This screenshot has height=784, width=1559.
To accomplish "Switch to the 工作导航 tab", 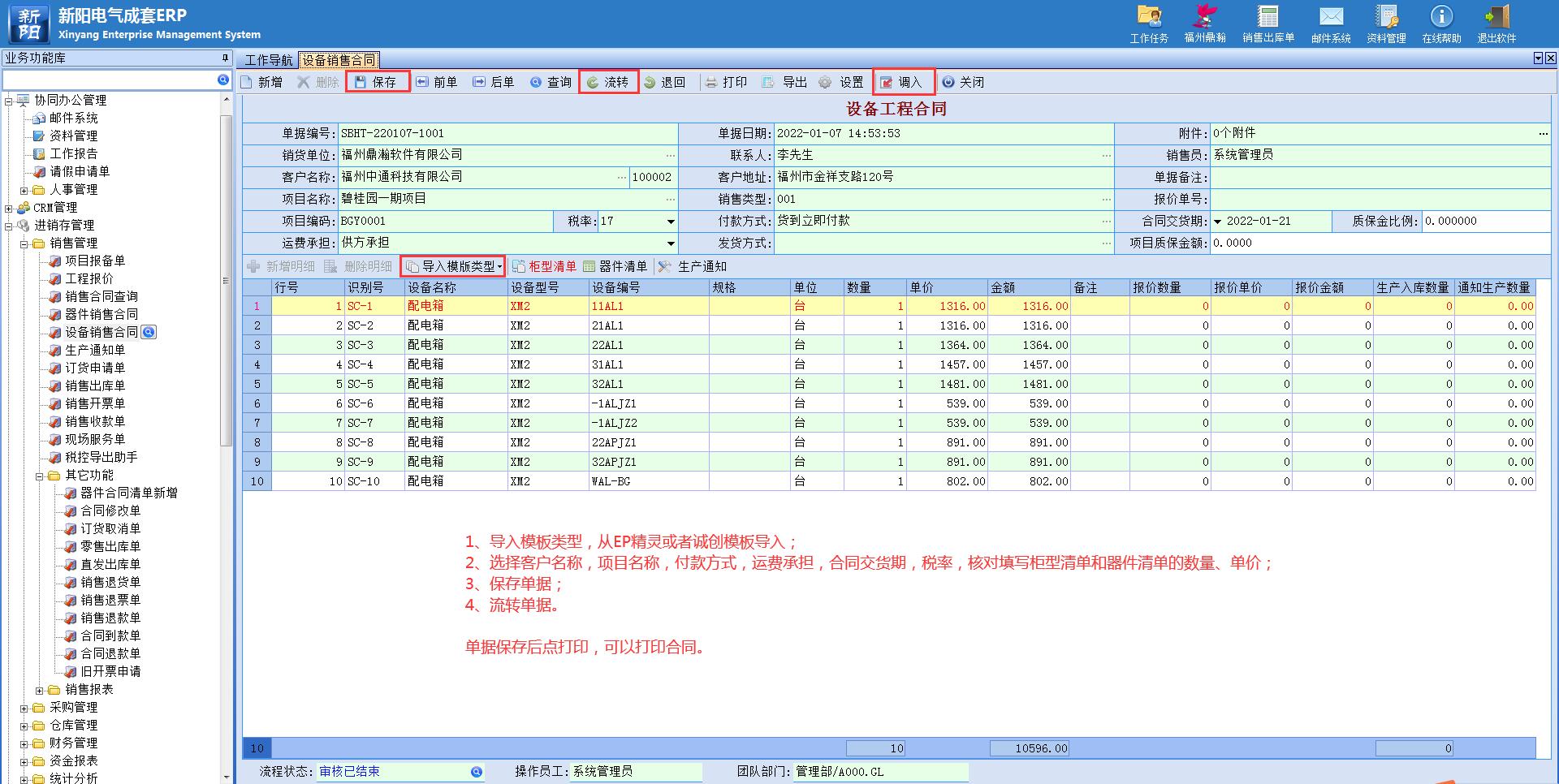I will [268, 60].
